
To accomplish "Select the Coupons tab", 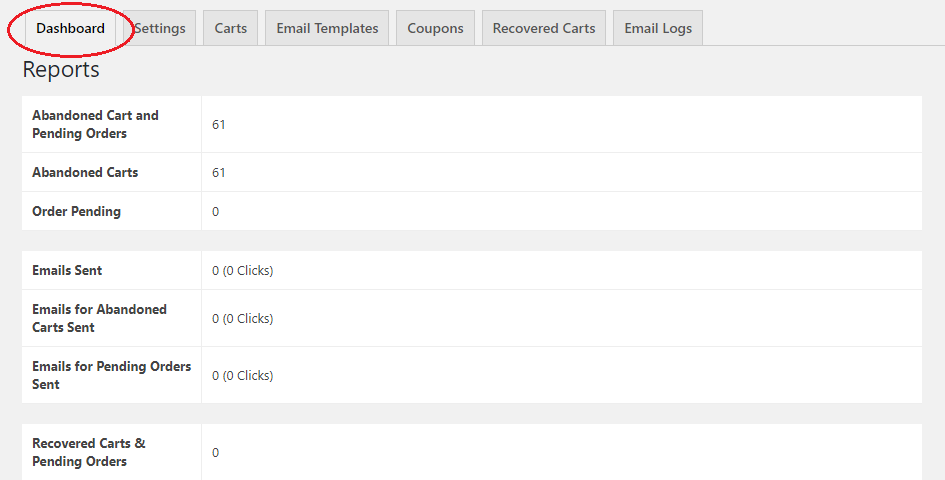I will click(435, 28).
